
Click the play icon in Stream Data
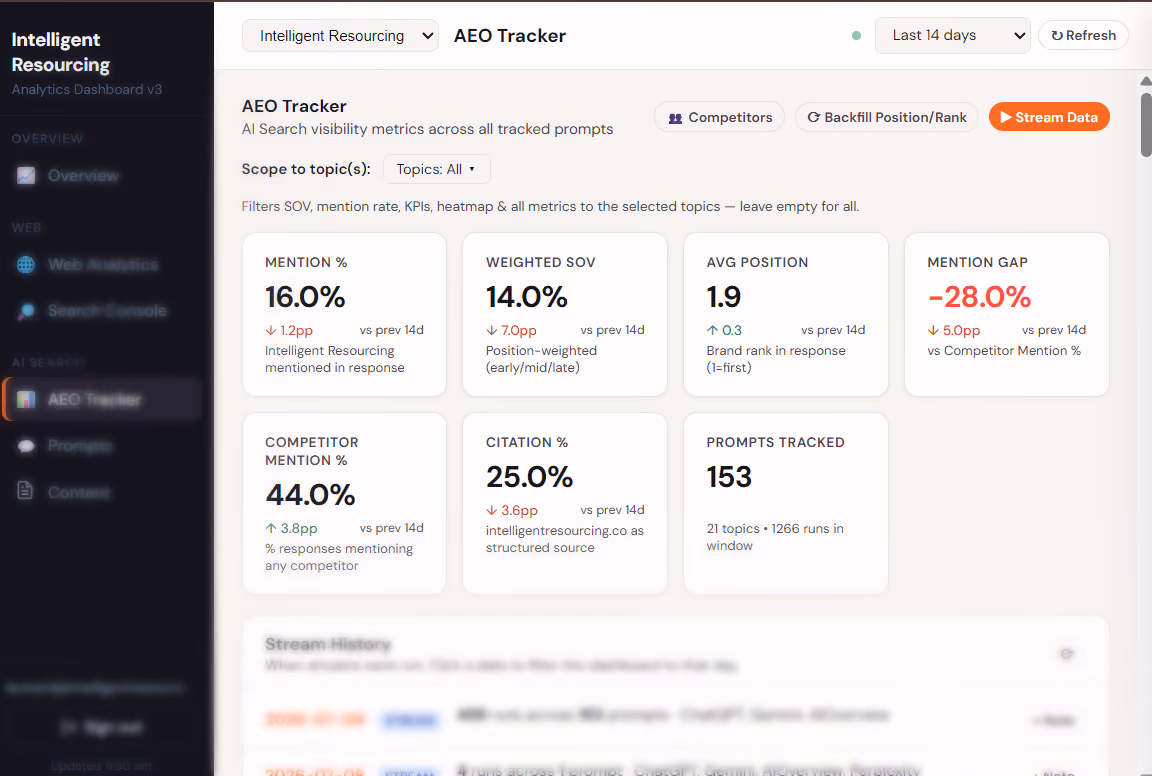pyautogui.click(x=1006, y=117)
